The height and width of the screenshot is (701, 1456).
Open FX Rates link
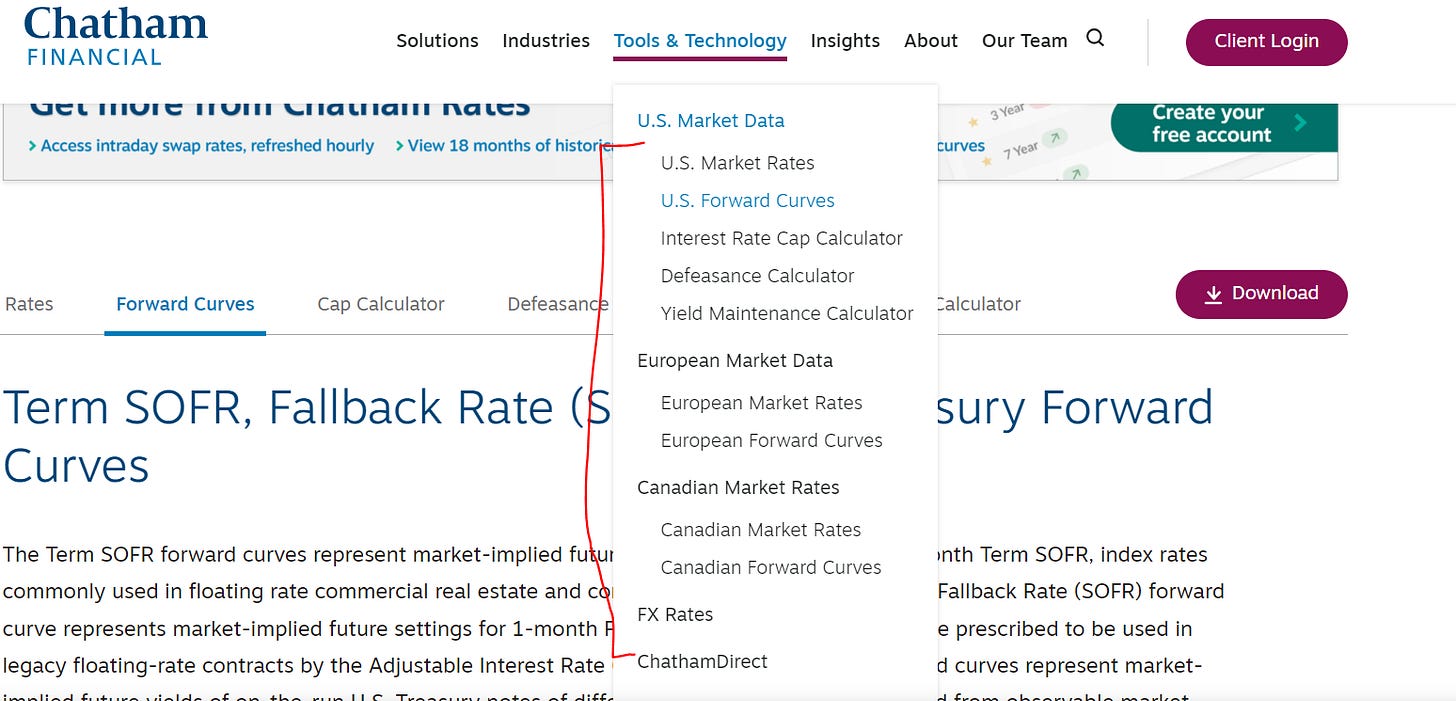[675, 615]
